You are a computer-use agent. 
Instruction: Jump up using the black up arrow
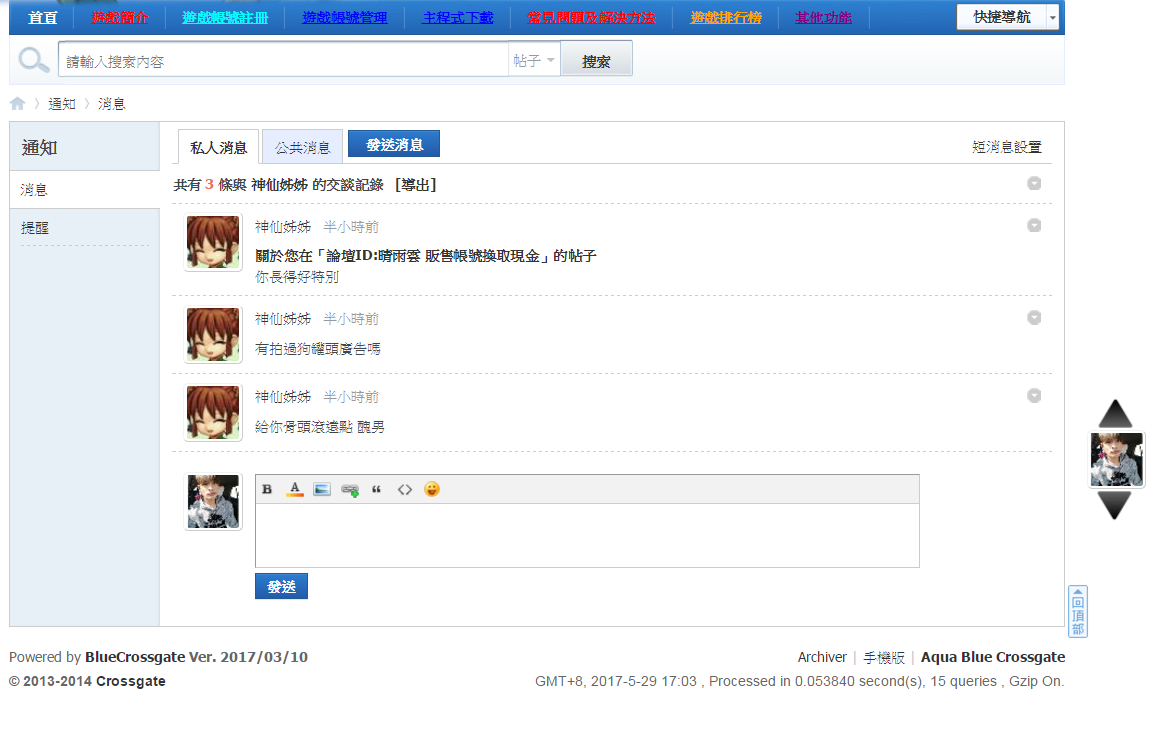(1115, 414)
